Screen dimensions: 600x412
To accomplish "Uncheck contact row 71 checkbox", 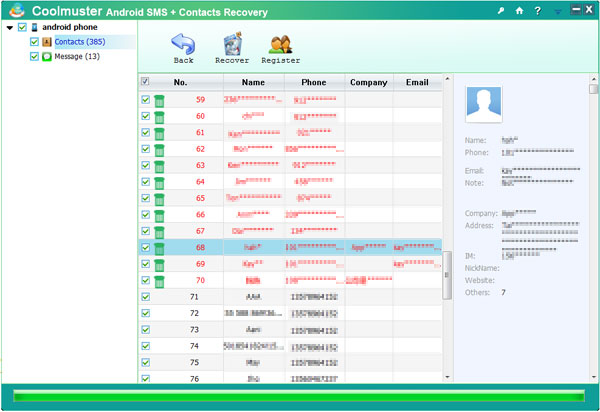I will [x=145, y=297].
